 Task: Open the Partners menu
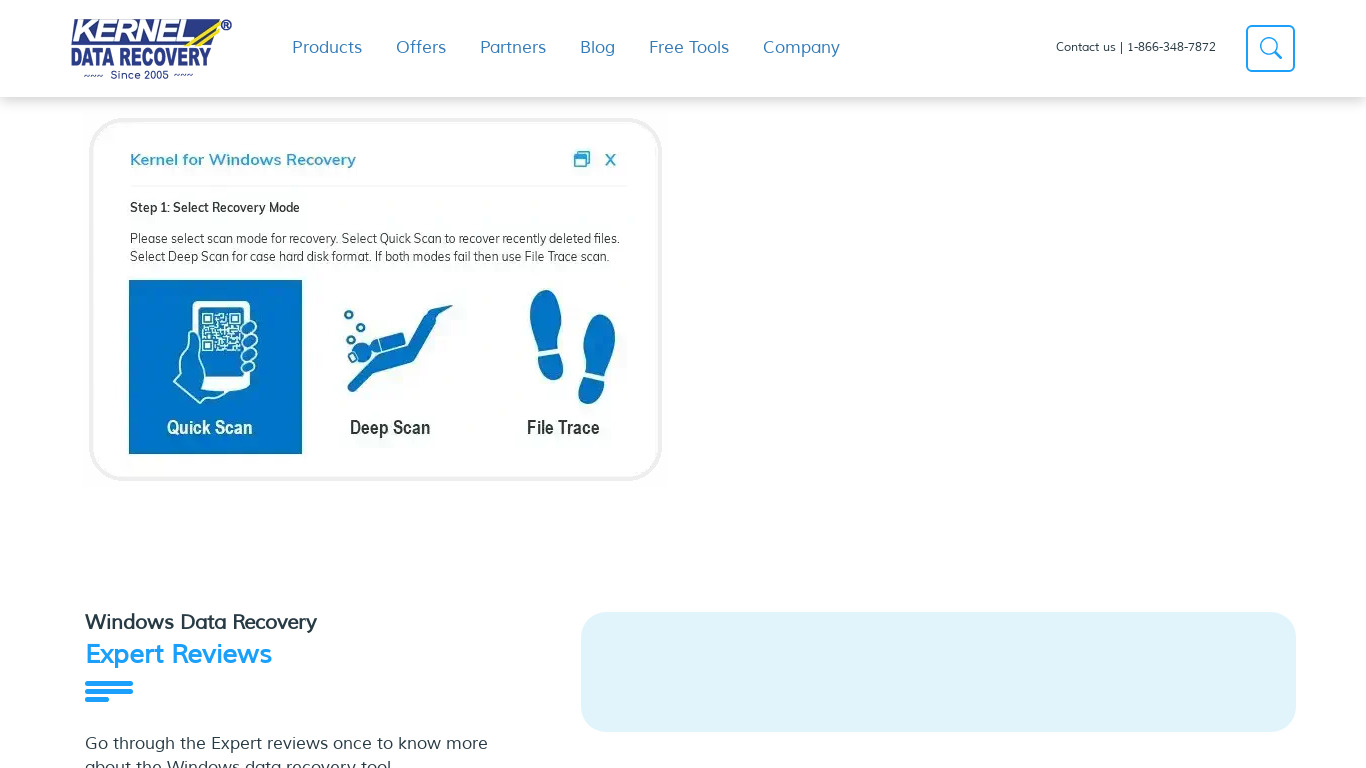(x=513, y=47)
